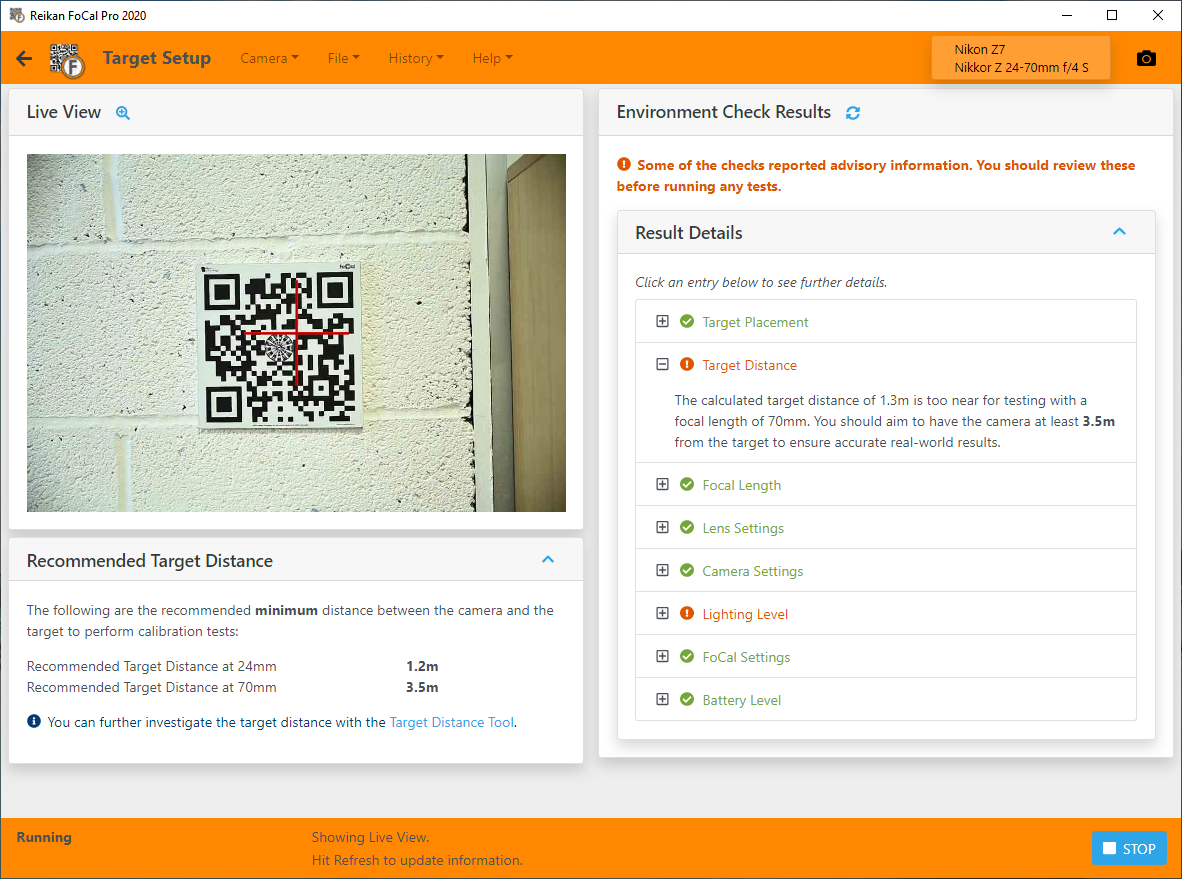Click green check icon beside Focal Length
Screen dimensions: 1182x879
click(687, 484)
